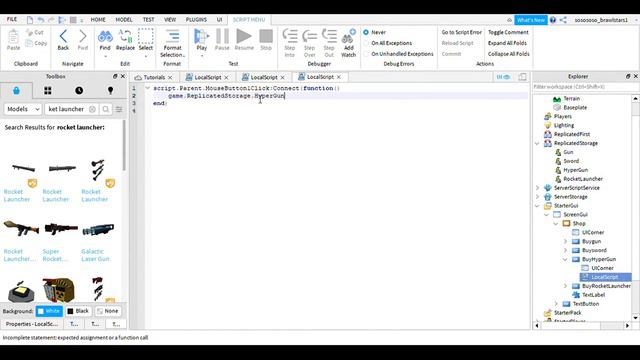640x360 pixels.
Task: Select the Super Rocket model thumbnail
Action: coord(61,229)
